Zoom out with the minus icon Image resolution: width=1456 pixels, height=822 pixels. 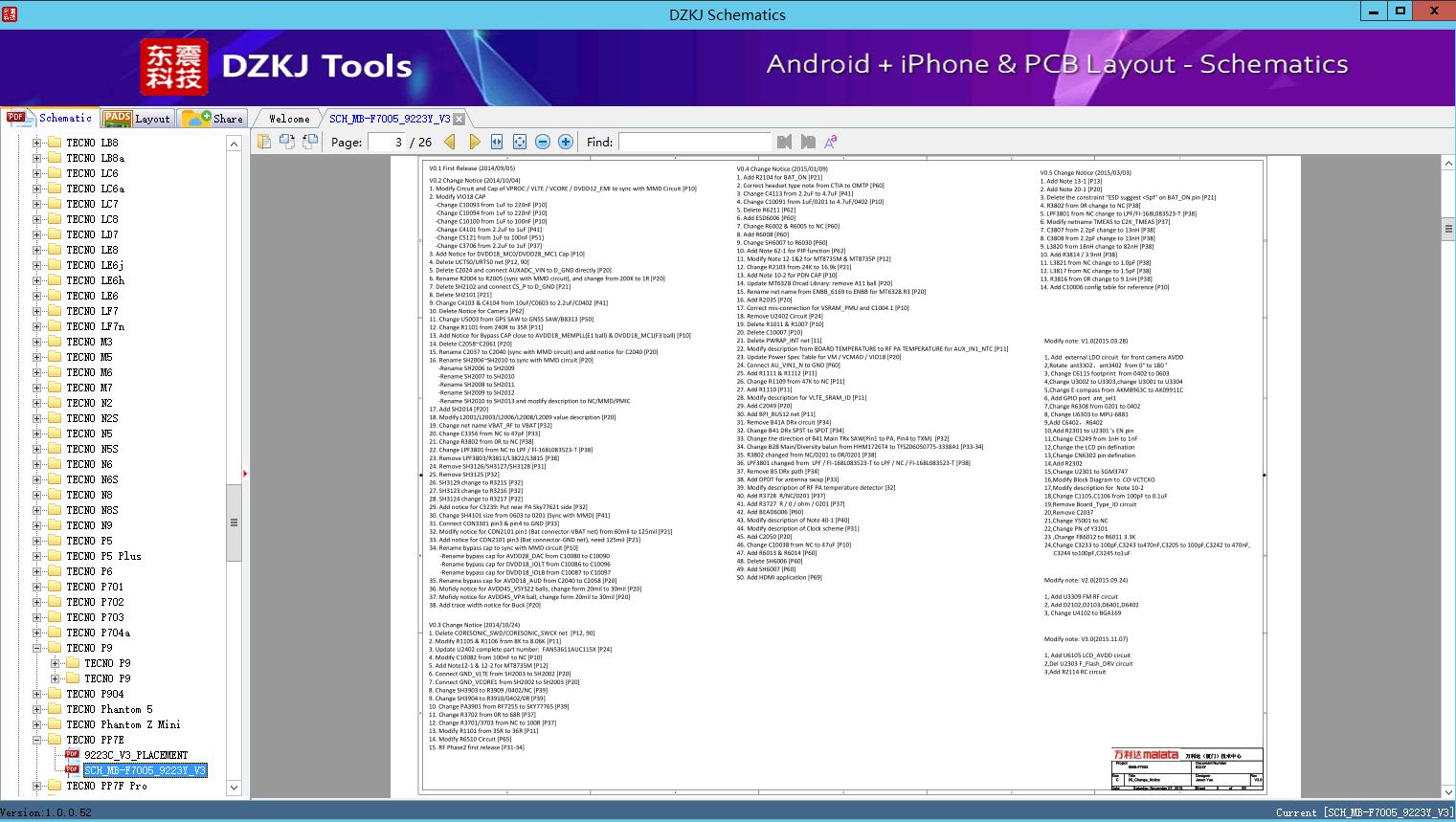tap(543, 142)
